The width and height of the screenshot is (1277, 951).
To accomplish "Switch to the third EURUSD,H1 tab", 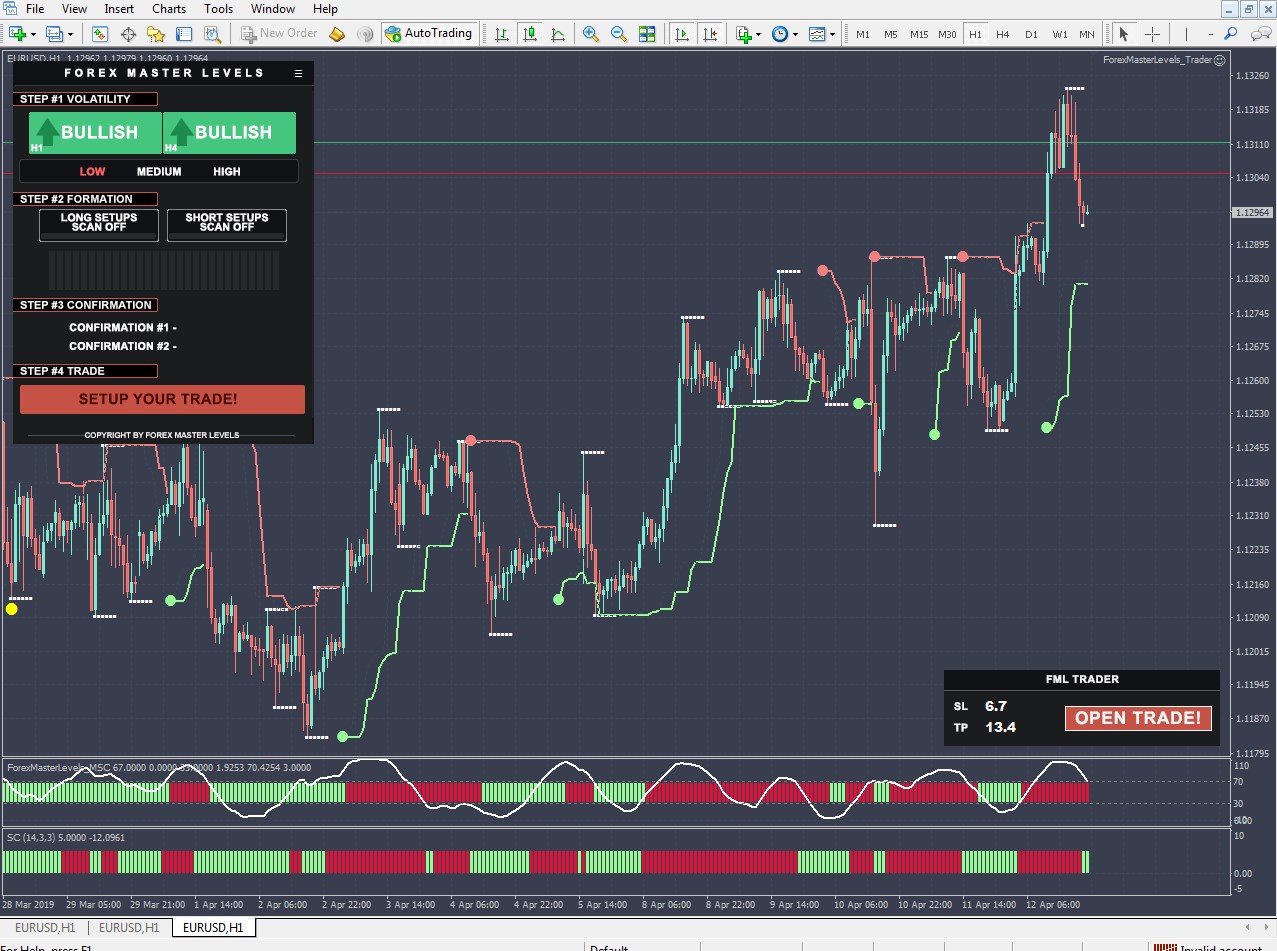I will click(213, 927).
